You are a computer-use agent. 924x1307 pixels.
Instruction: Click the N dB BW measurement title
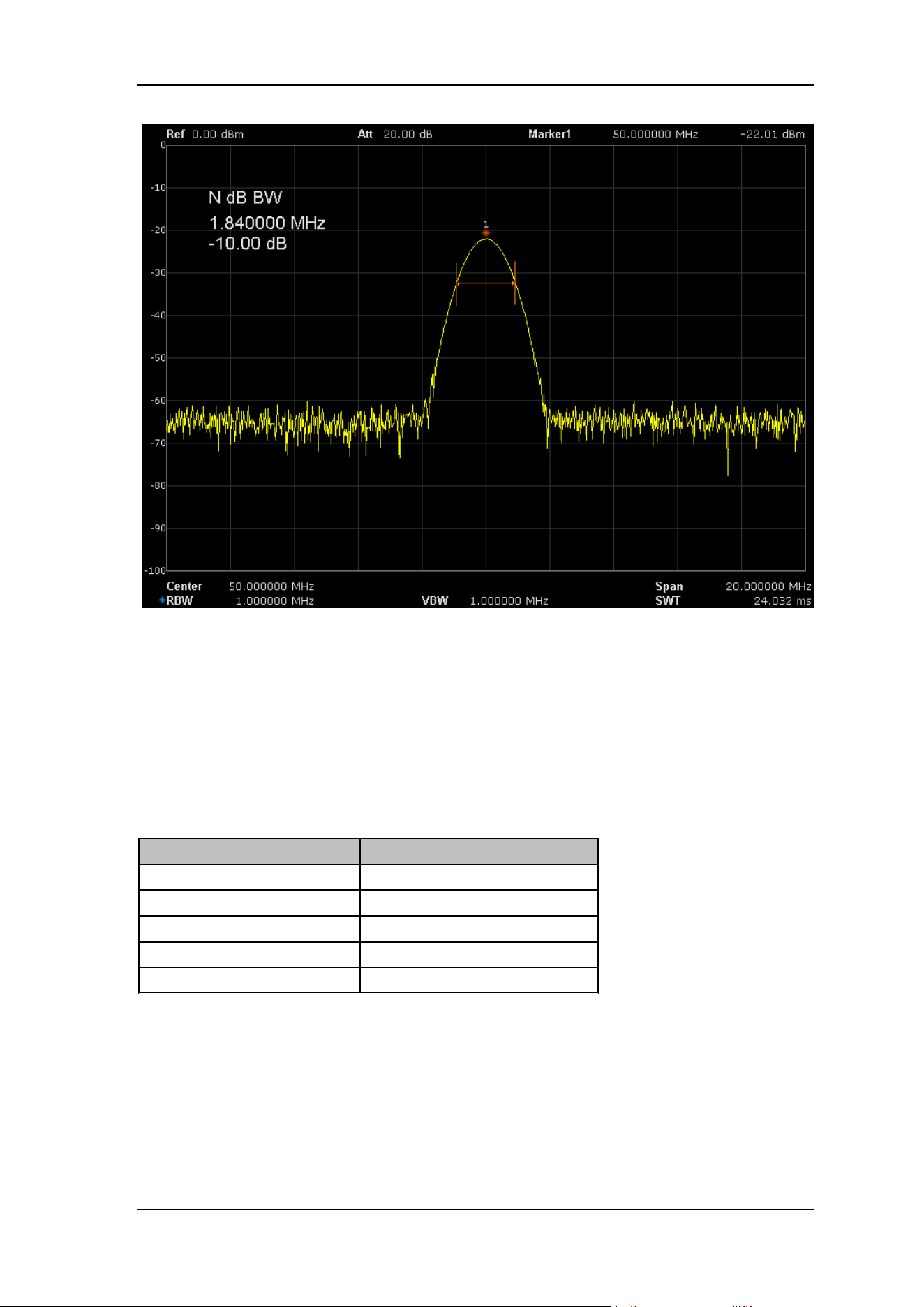pos(245,198)
